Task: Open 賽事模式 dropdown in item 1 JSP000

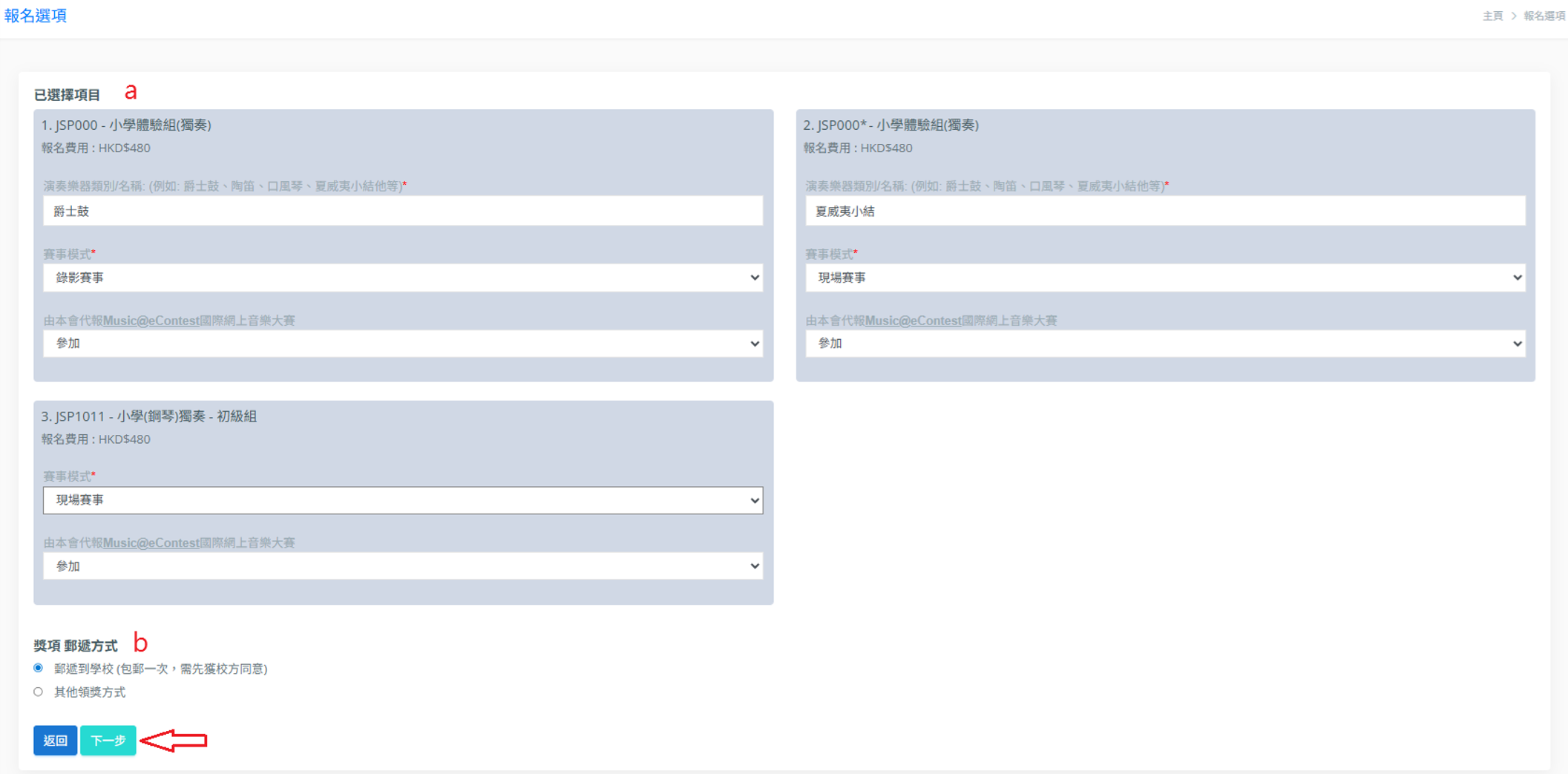Action: 403,278
